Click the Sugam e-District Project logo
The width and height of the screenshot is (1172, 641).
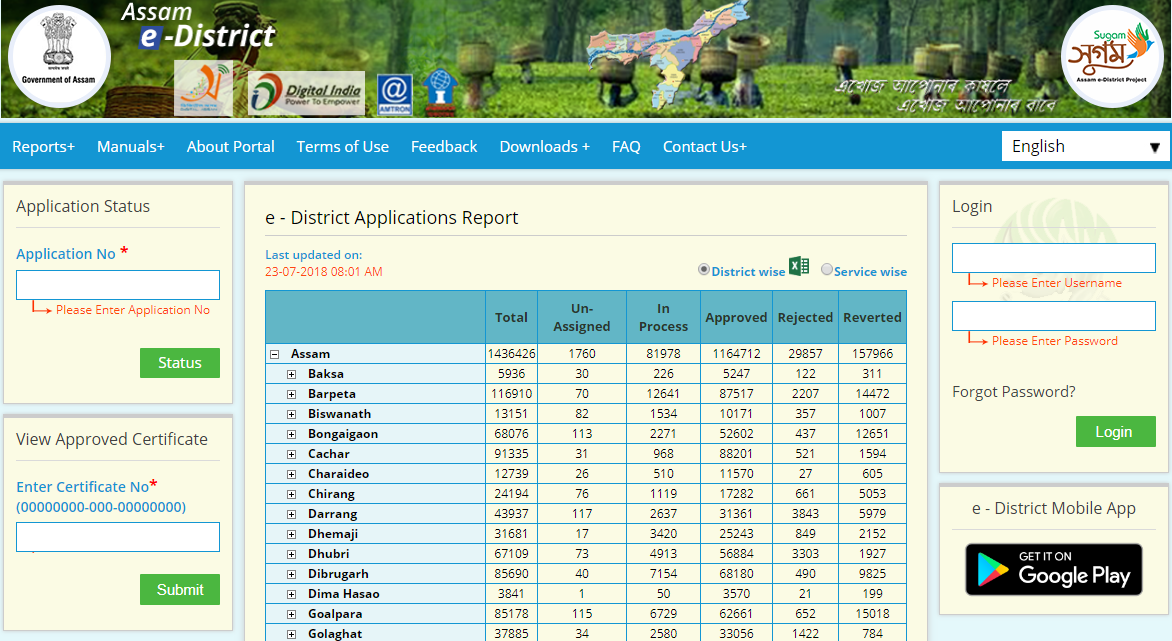pos(1113,57)
